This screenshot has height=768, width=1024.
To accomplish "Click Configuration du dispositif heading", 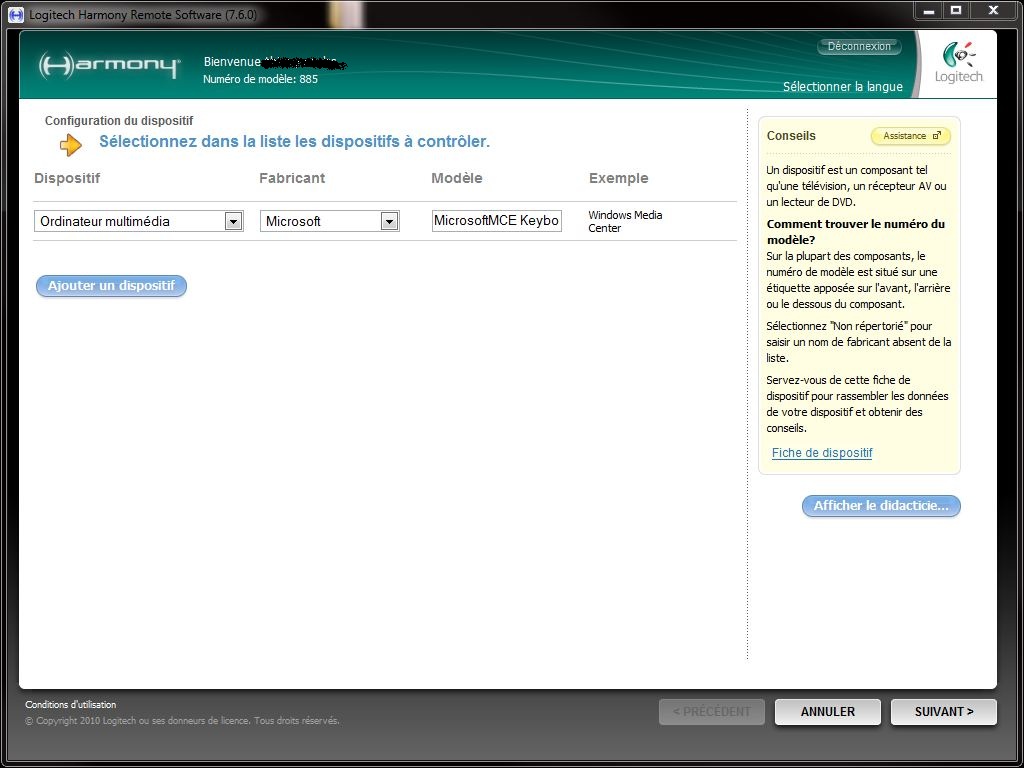I will click(x=119, y=121).
